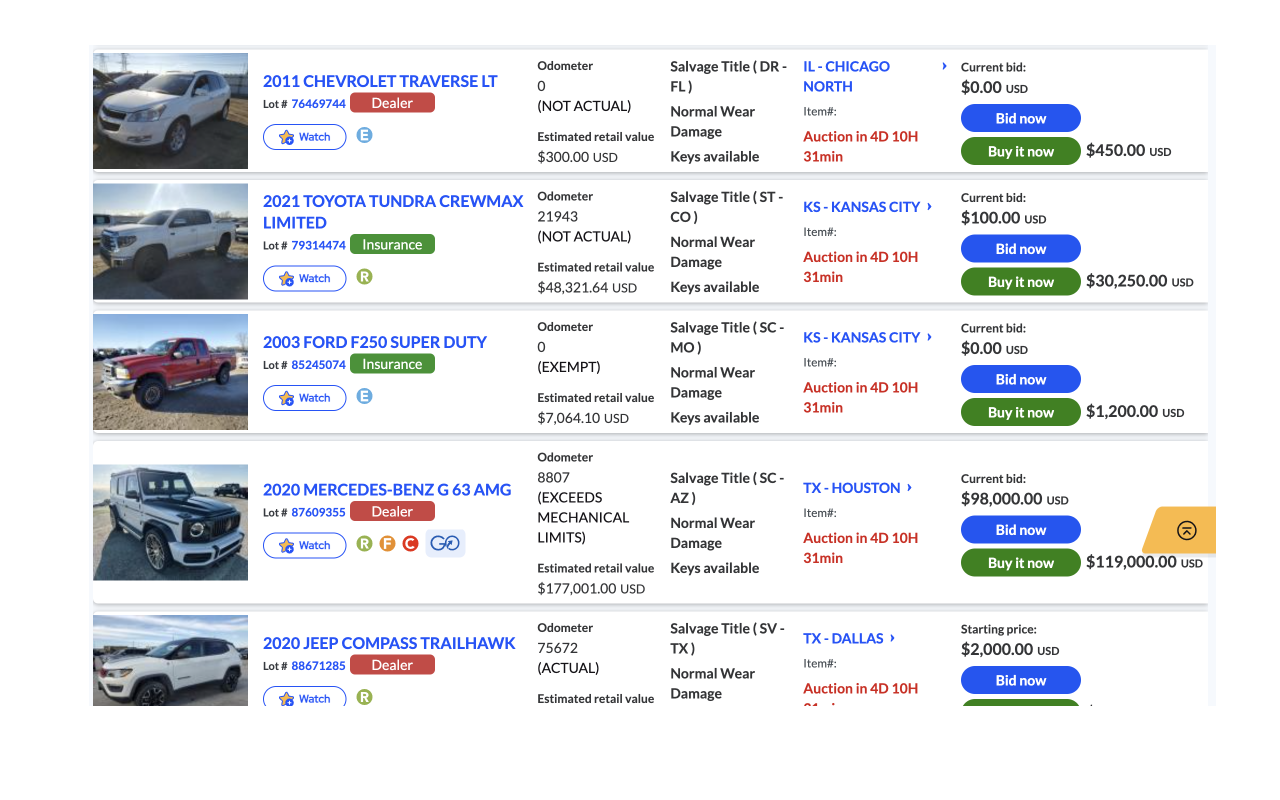Click the orange F icon on Mercedes-Benz listing
Screen dimensions: 1280x800
click(x=387, y=544)
